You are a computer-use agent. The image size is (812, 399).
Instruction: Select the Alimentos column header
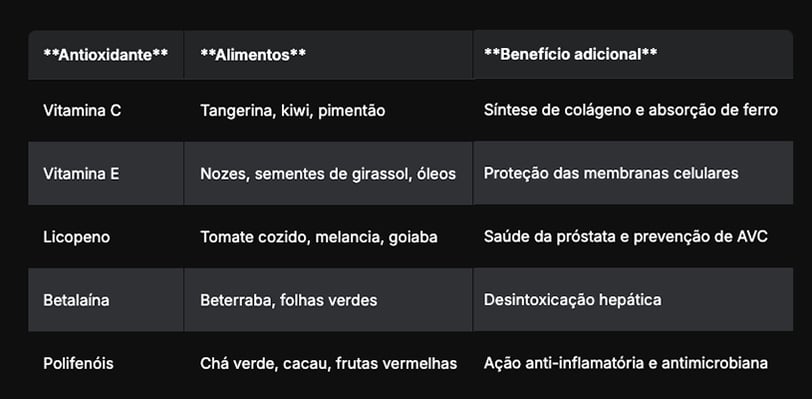tap(328, 55)
